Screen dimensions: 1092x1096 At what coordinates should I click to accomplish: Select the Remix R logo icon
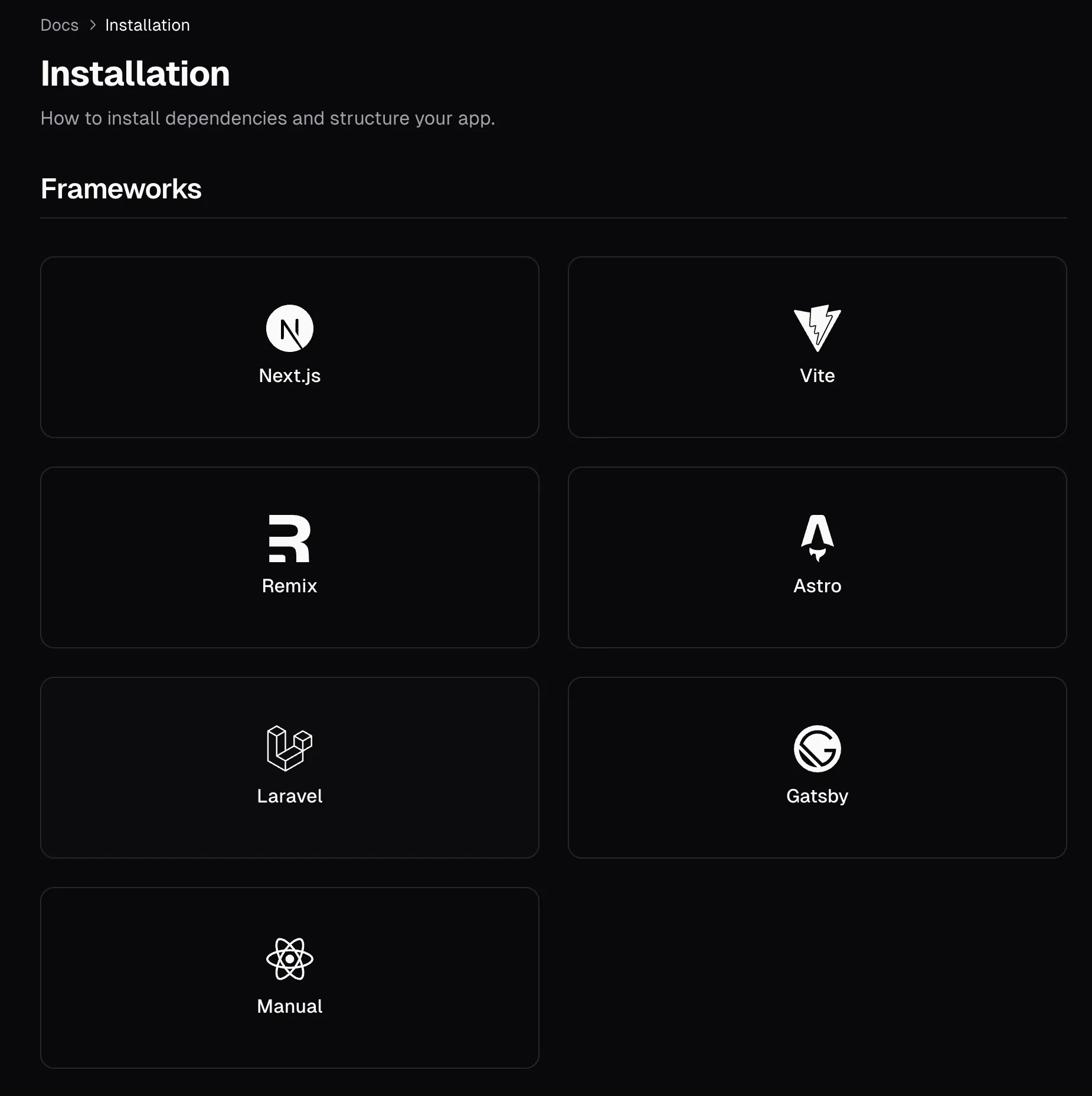point(289,539)
